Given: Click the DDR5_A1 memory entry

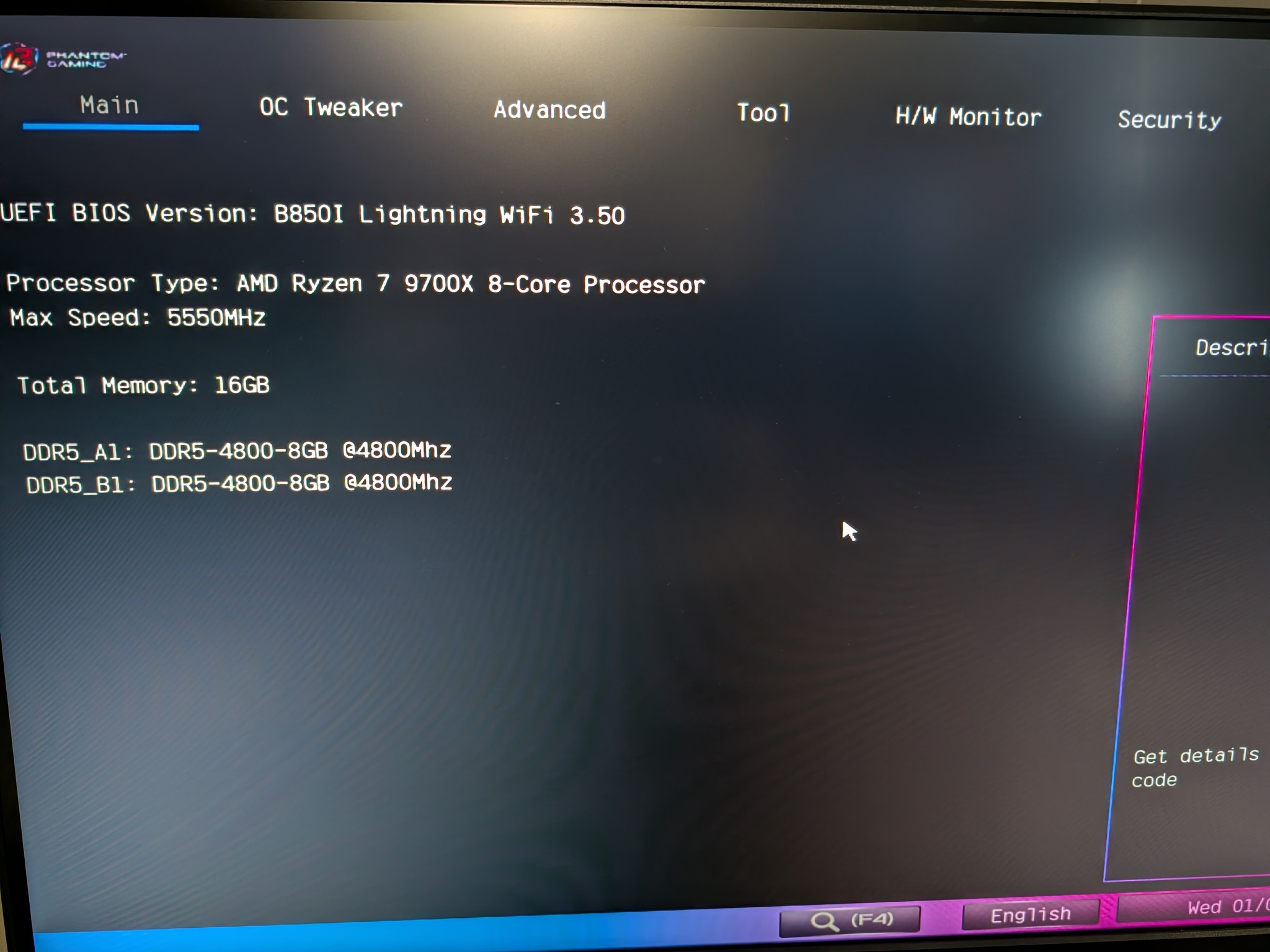Looking at the screenshot, I should tap(237, 451).
